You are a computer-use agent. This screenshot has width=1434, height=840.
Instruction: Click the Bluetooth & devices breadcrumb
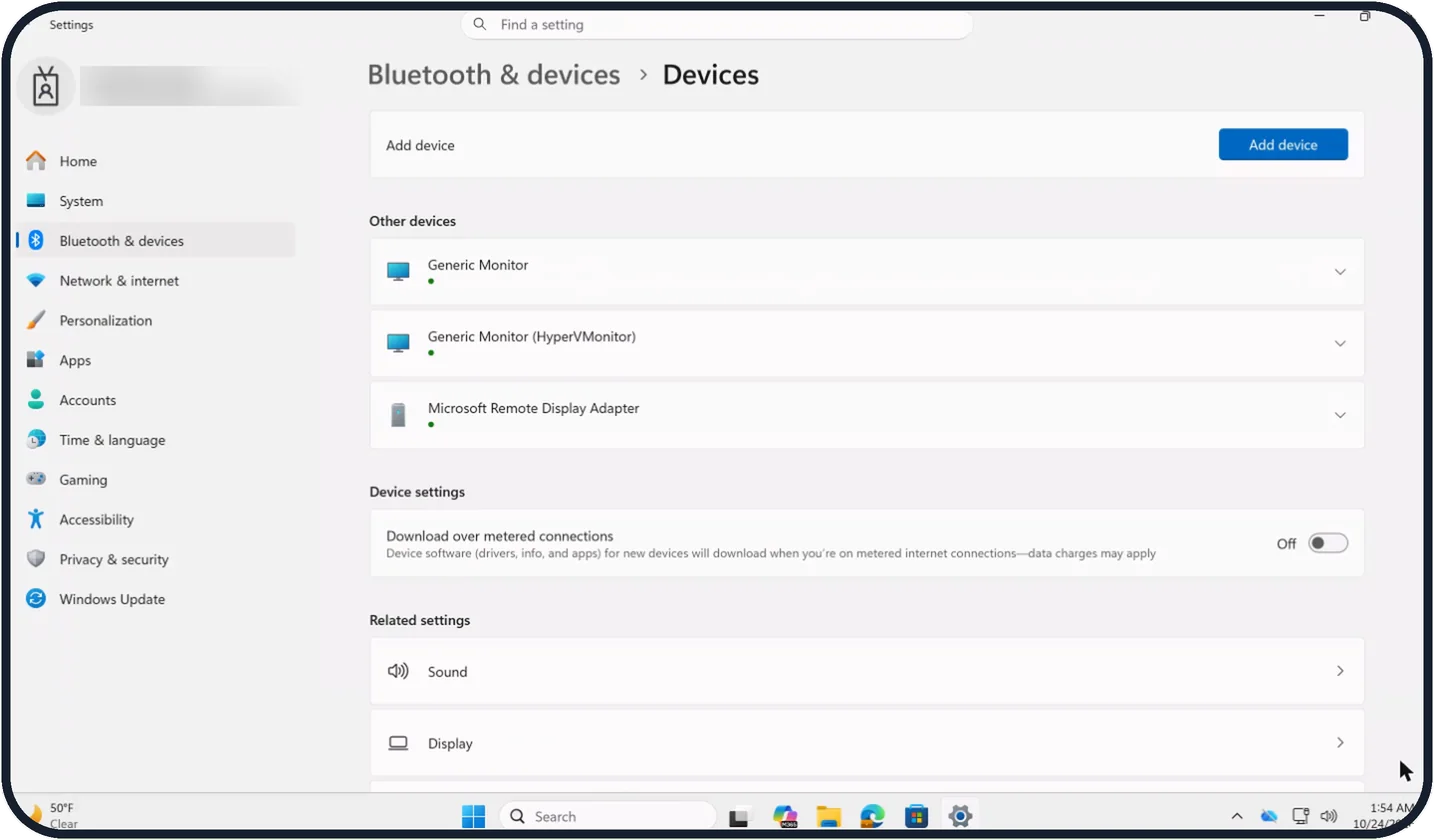[x=494, y=75]
